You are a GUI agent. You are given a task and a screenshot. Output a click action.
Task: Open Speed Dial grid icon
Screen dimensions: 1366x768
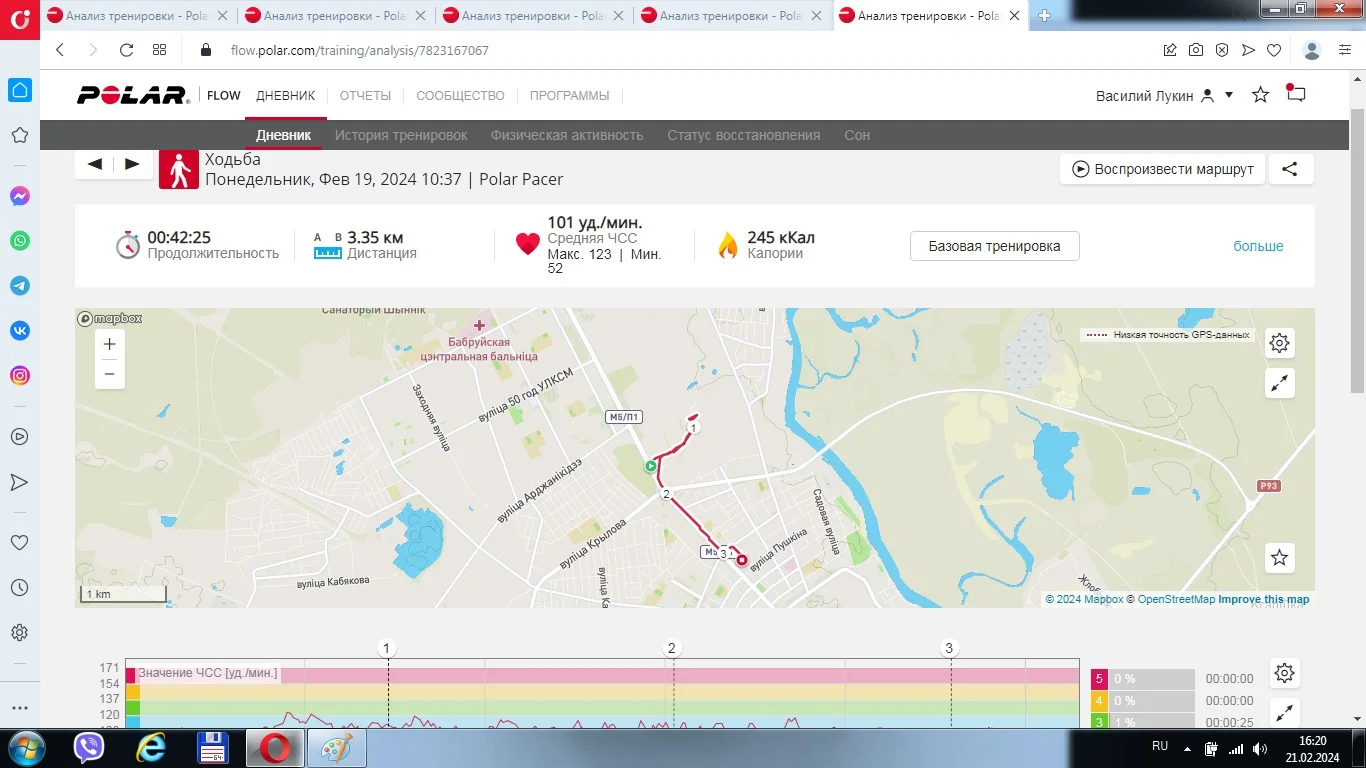(x=159, y=50)
